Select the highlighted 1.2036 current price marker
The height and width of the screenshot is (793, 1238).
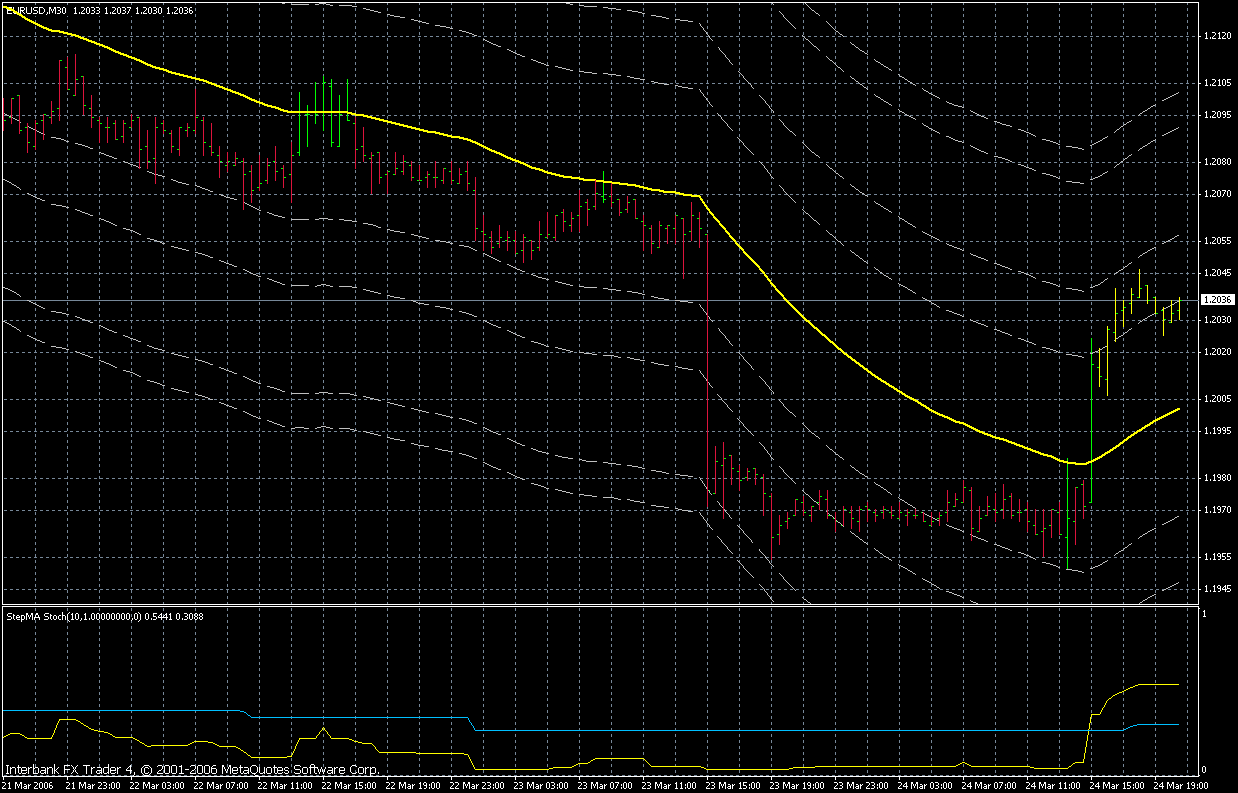[1216, 300]
